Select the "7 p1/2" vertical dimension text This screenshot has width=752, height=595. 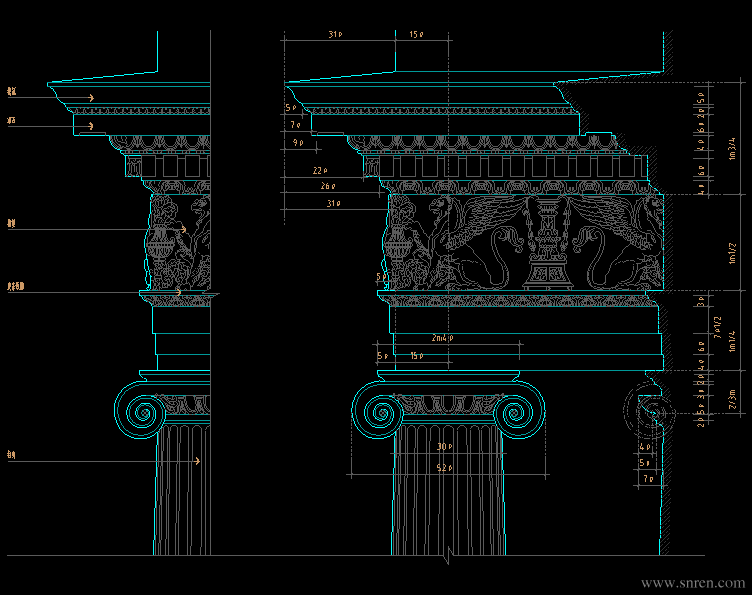point(717,327)
